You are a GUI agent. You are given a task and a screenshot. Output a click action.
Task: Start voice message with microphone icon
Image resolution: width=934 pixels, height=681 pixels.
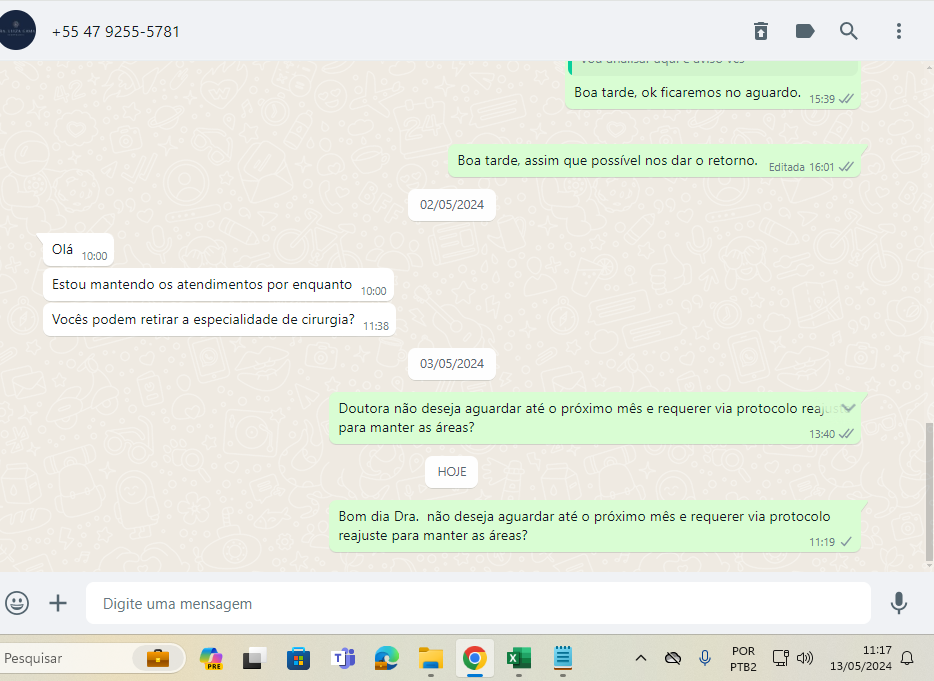click(898, 603)
